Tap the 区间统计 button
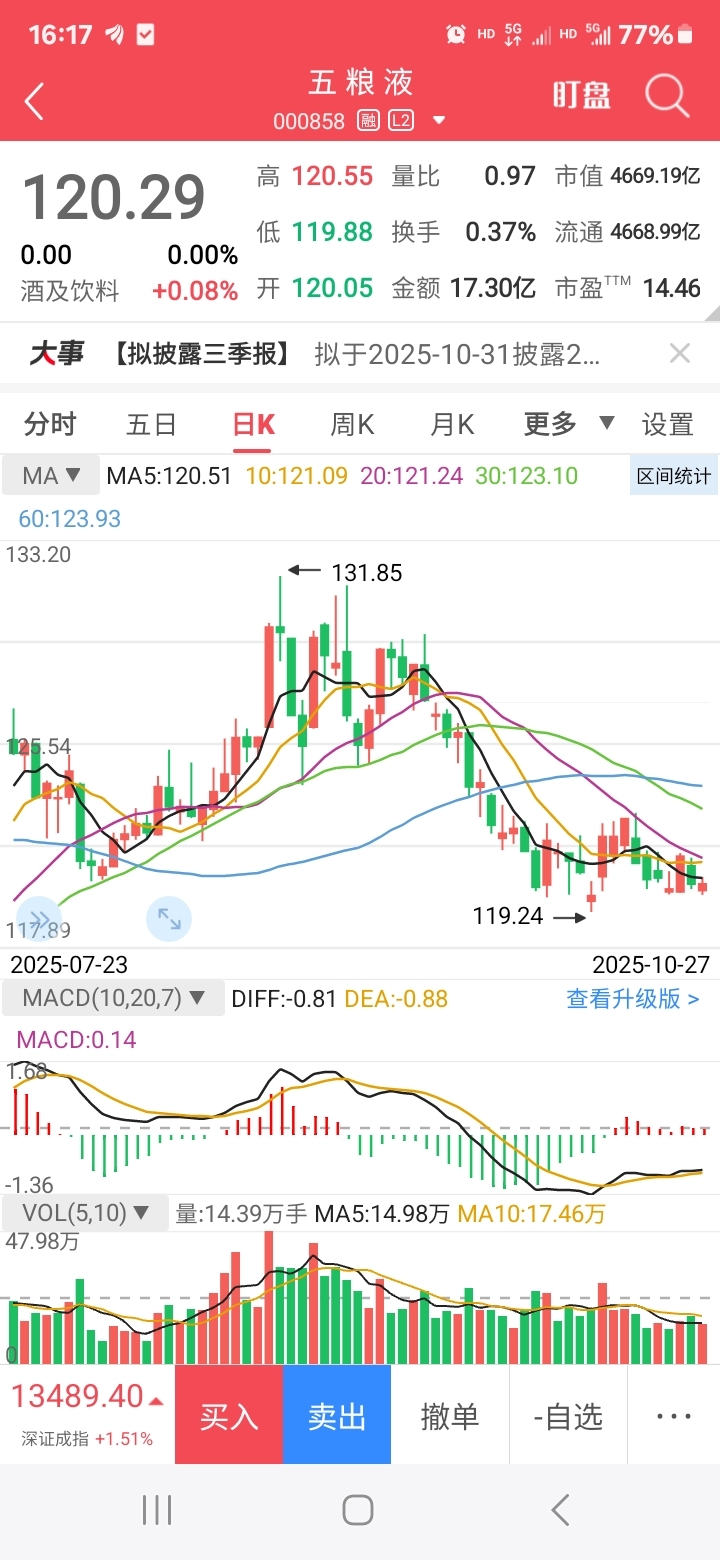This screenshot has height=1560, width=720. pos(674,476)
